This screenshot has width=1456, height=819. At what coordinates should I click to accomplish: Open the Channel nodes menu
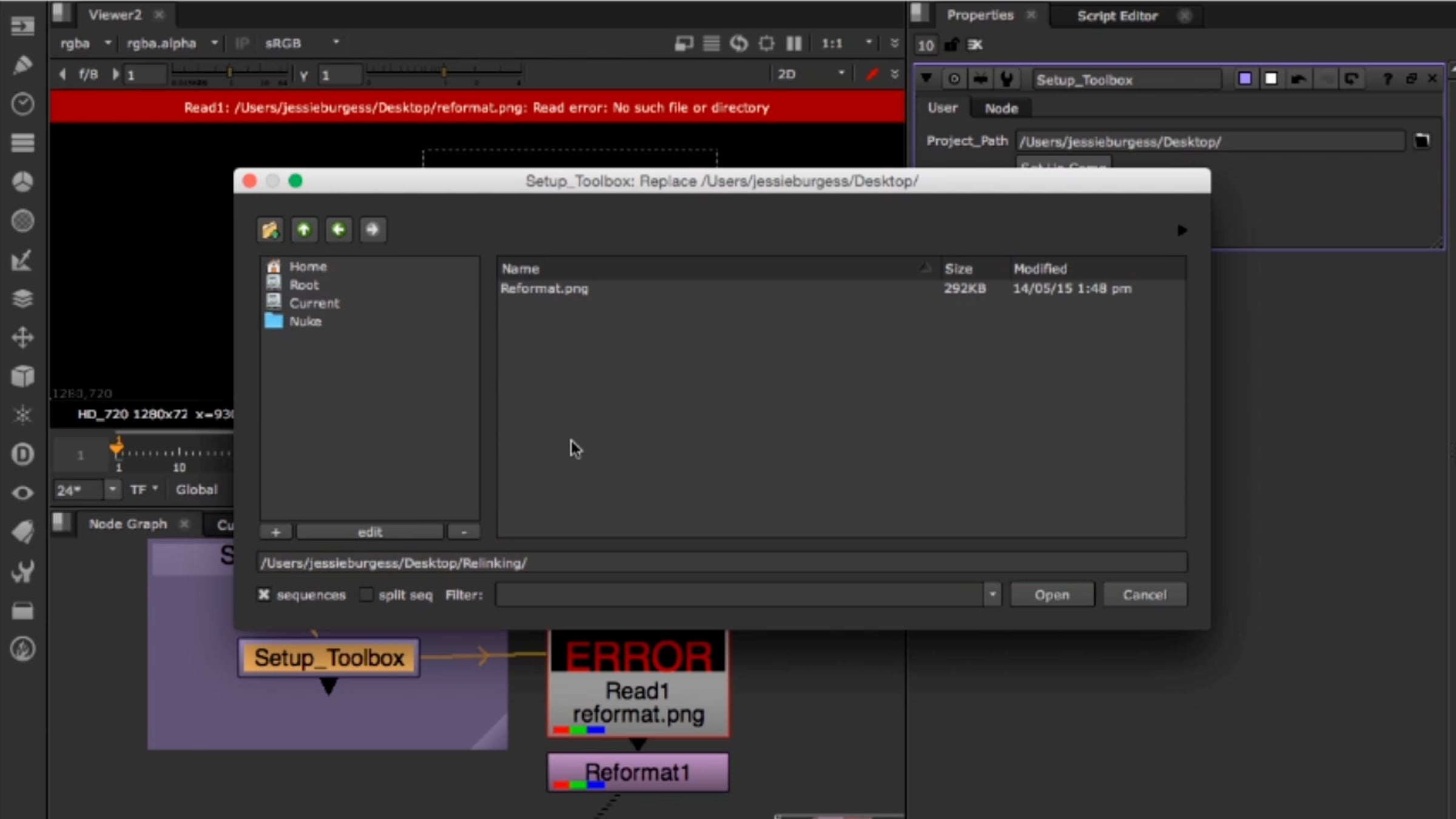coord(22,143)
